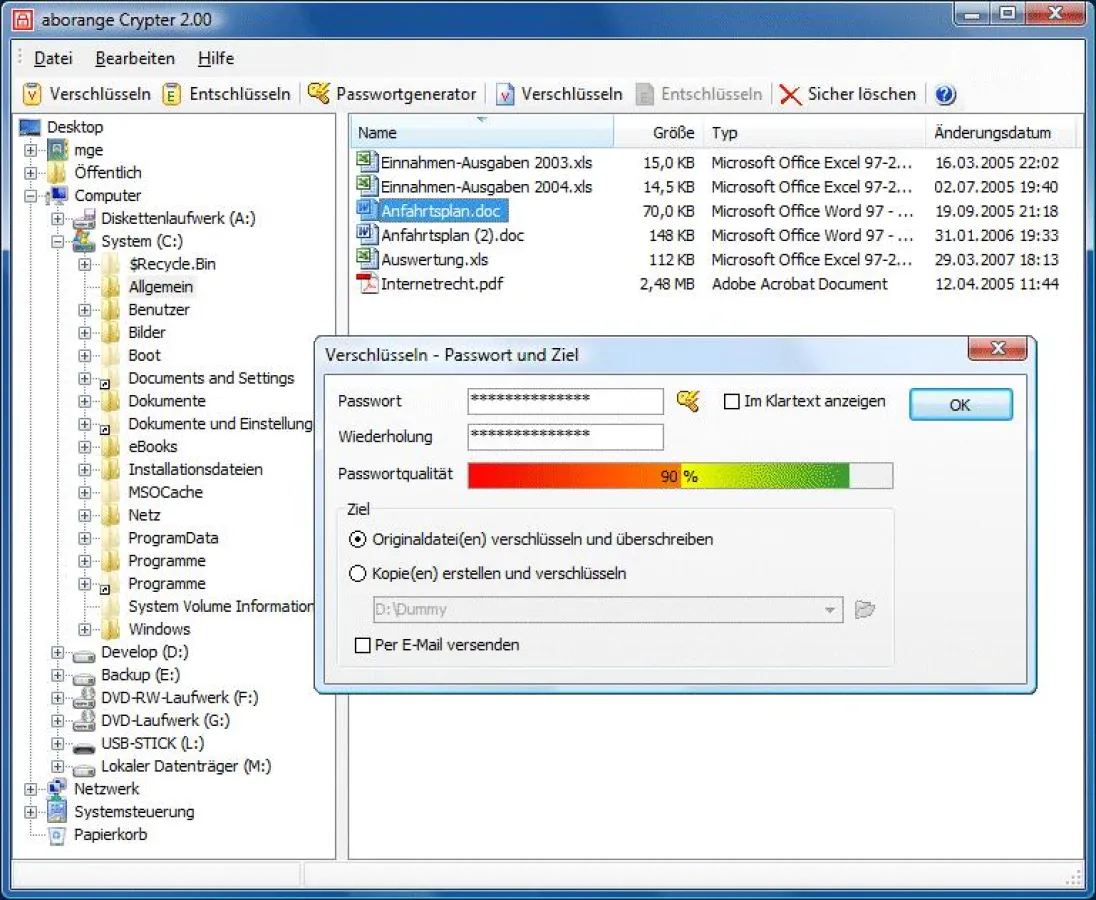Open the Bearbeiten menu
1096x900 pixels.
coord(135,58)
